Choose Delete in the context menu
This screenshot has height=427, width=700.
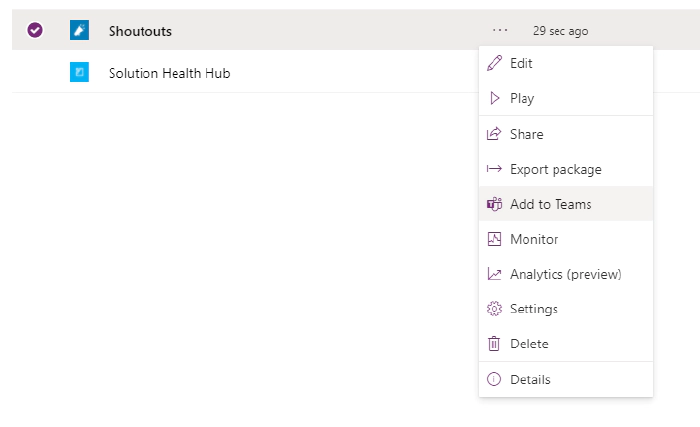(566, 343)
